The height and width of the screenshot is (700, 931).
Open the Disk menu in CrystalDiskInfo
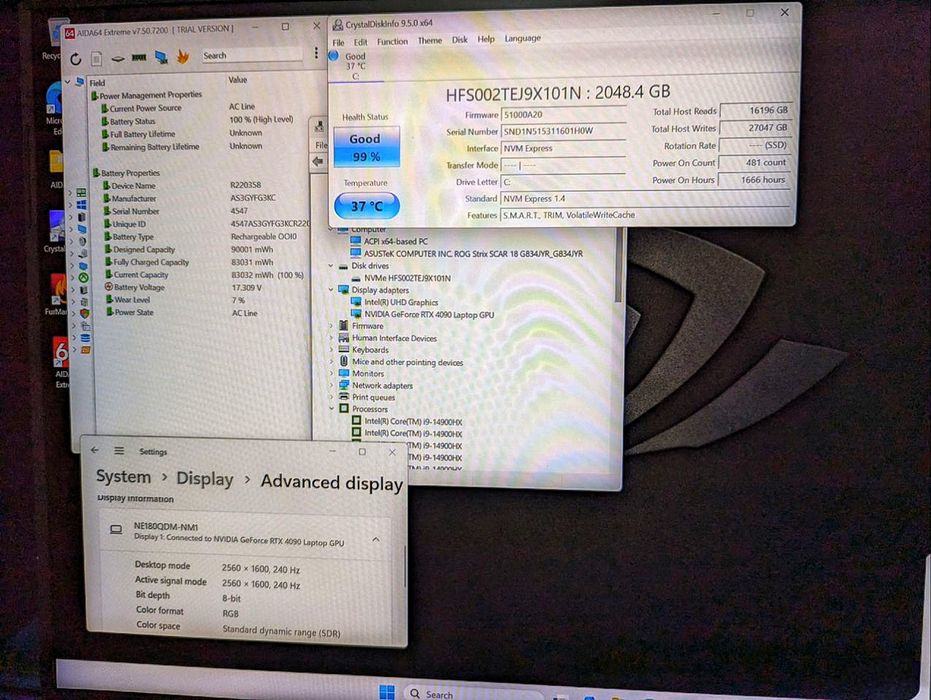tap(460, 40)
